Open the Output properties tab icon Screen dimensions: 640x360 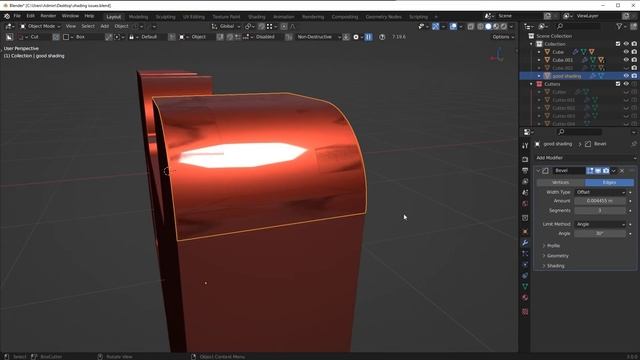pyautogui.click(x=525, y=171)
